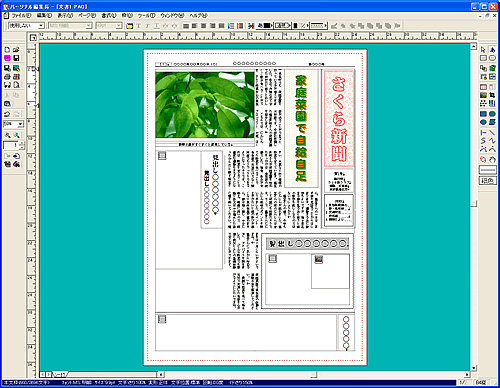Select the diagonal line drawing tool
500x388 pixels.
pyautogui.click(x=492, y=133)
